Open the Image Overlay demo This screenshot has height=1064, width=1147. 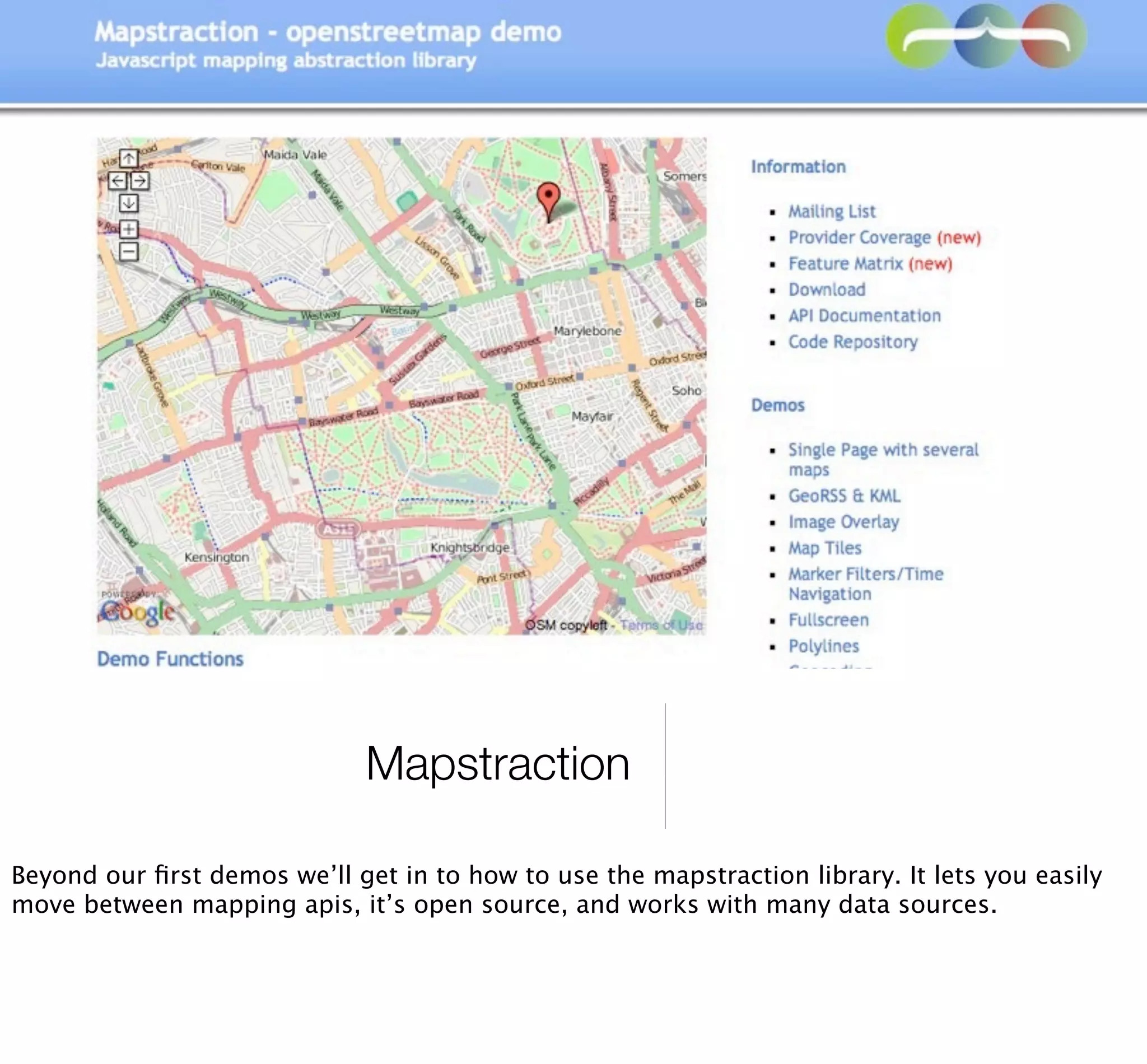(843, 521)
